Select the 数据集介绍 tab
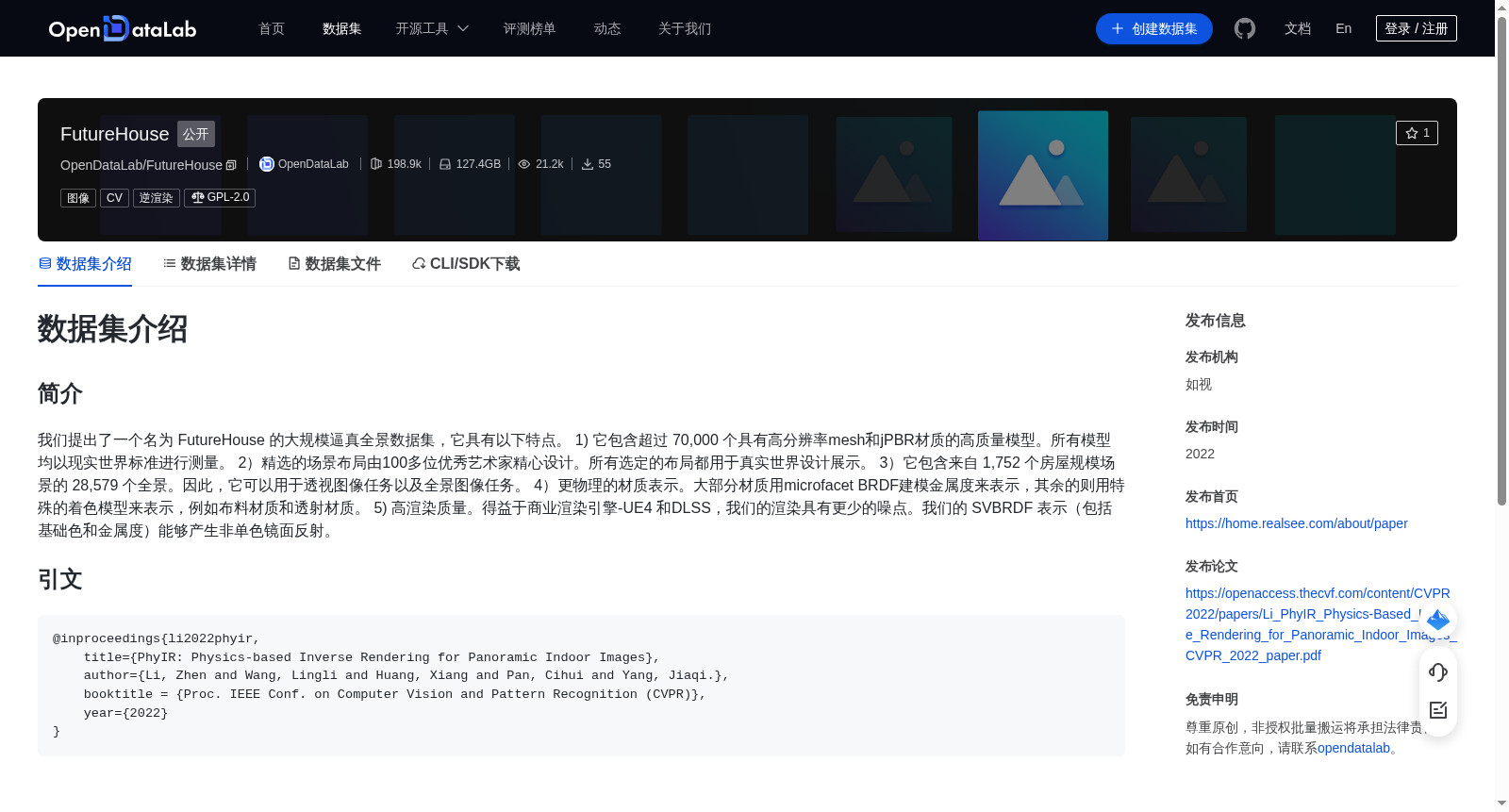 pyautogui.click(x=85, y=264)
